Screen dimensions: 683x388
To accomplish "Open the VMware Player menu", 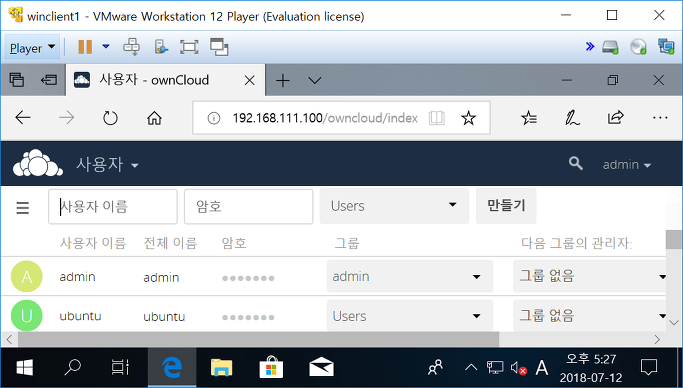I will [x=32, y=47].
